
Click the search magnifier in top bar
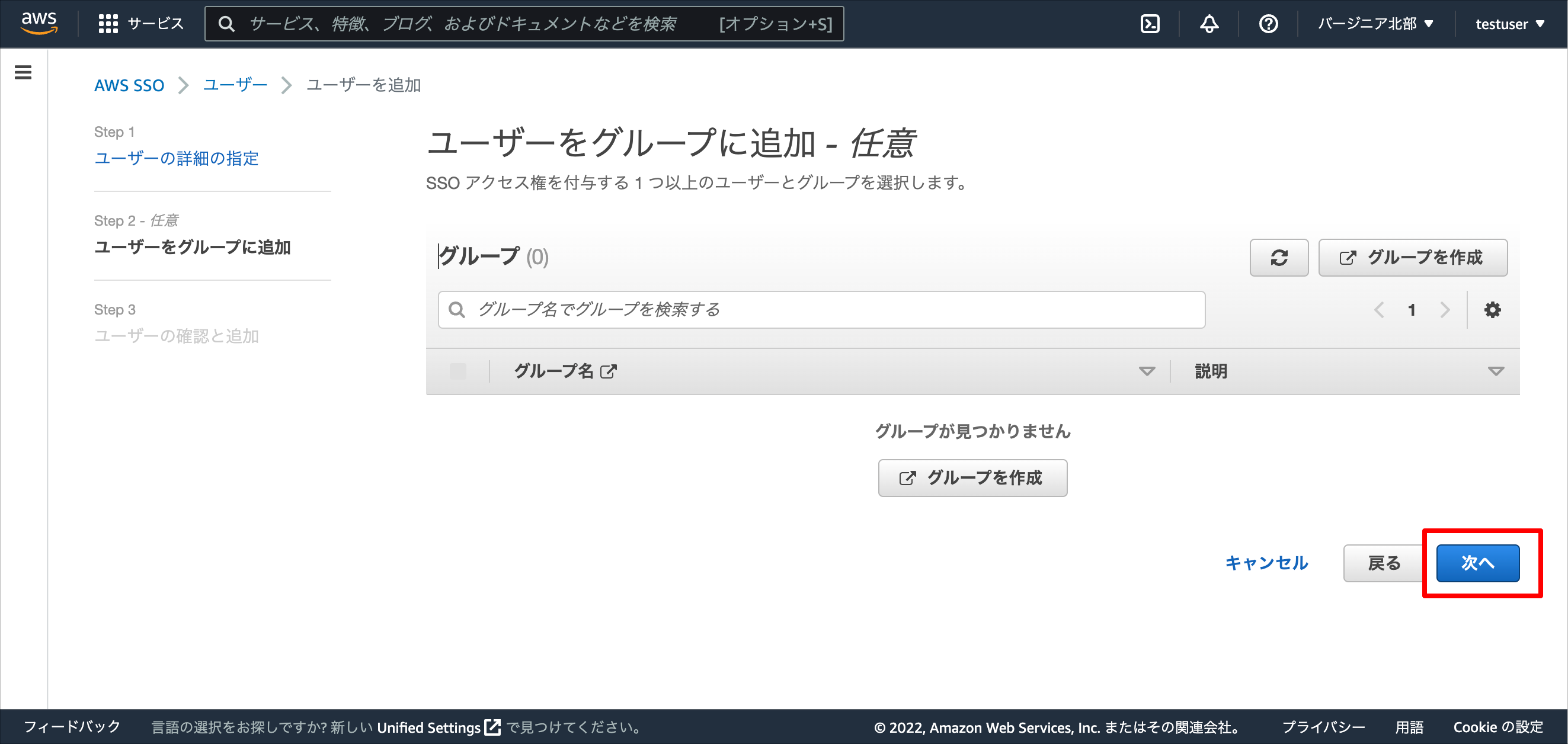click(x=226, y=24)
